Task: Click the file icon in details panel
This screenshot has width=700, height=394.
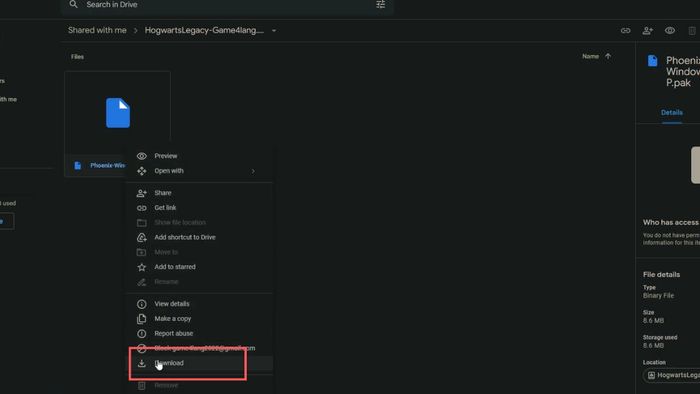Action: pos(652,61)
